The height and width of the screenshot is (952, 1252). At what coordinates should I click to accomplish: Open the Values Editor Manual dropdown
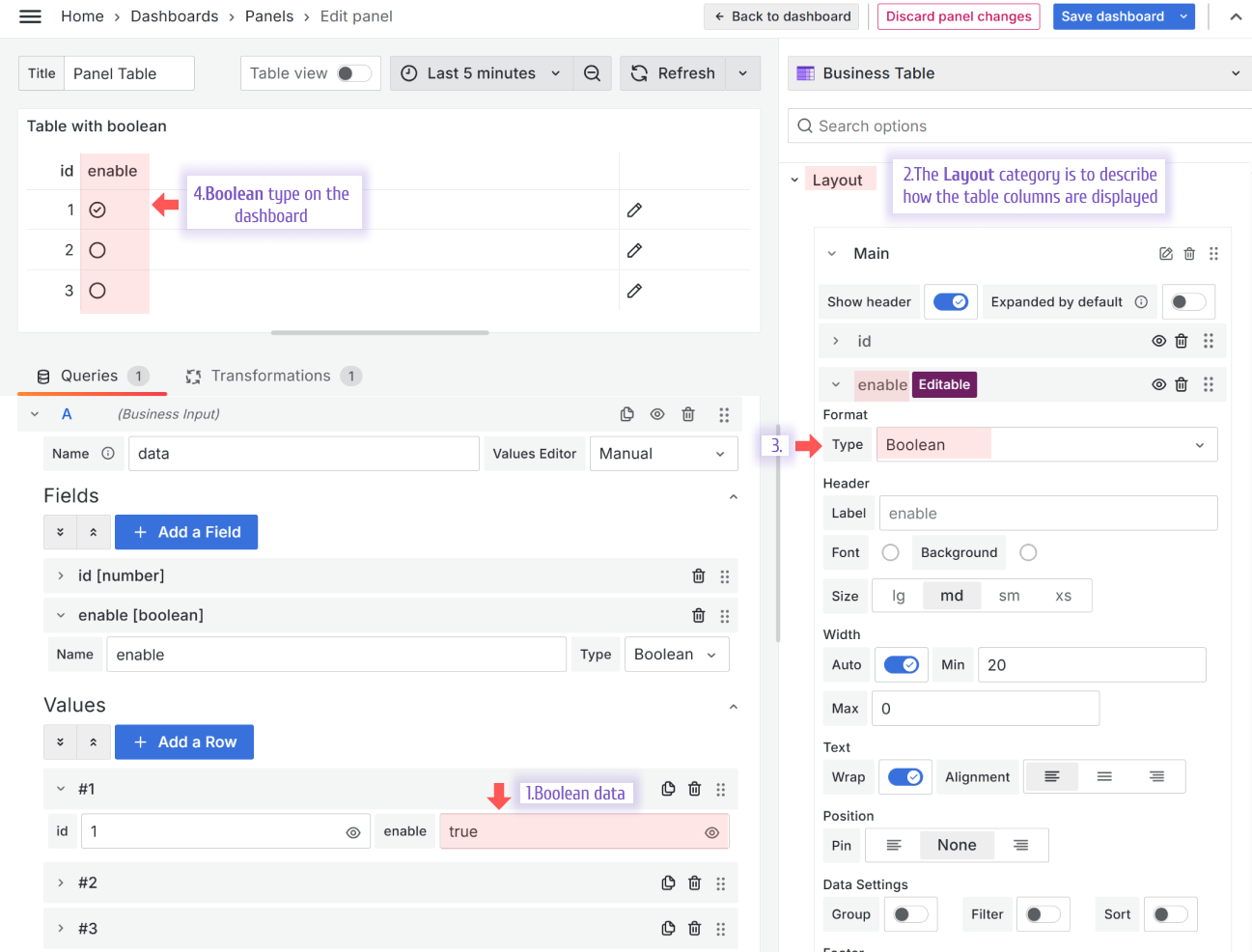point(663,454)
